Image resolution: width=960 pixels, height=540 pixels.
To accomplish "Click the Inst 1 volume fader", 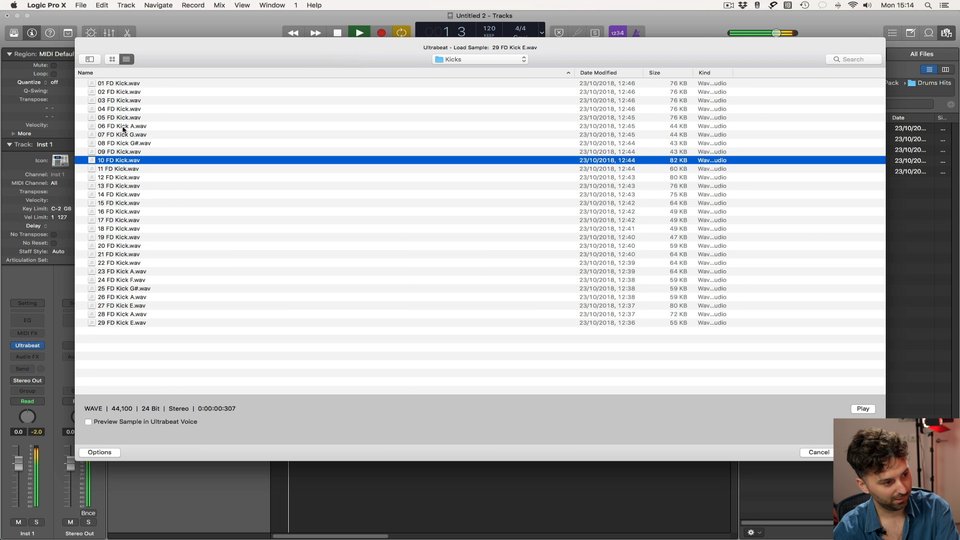I will pos(18,463).
